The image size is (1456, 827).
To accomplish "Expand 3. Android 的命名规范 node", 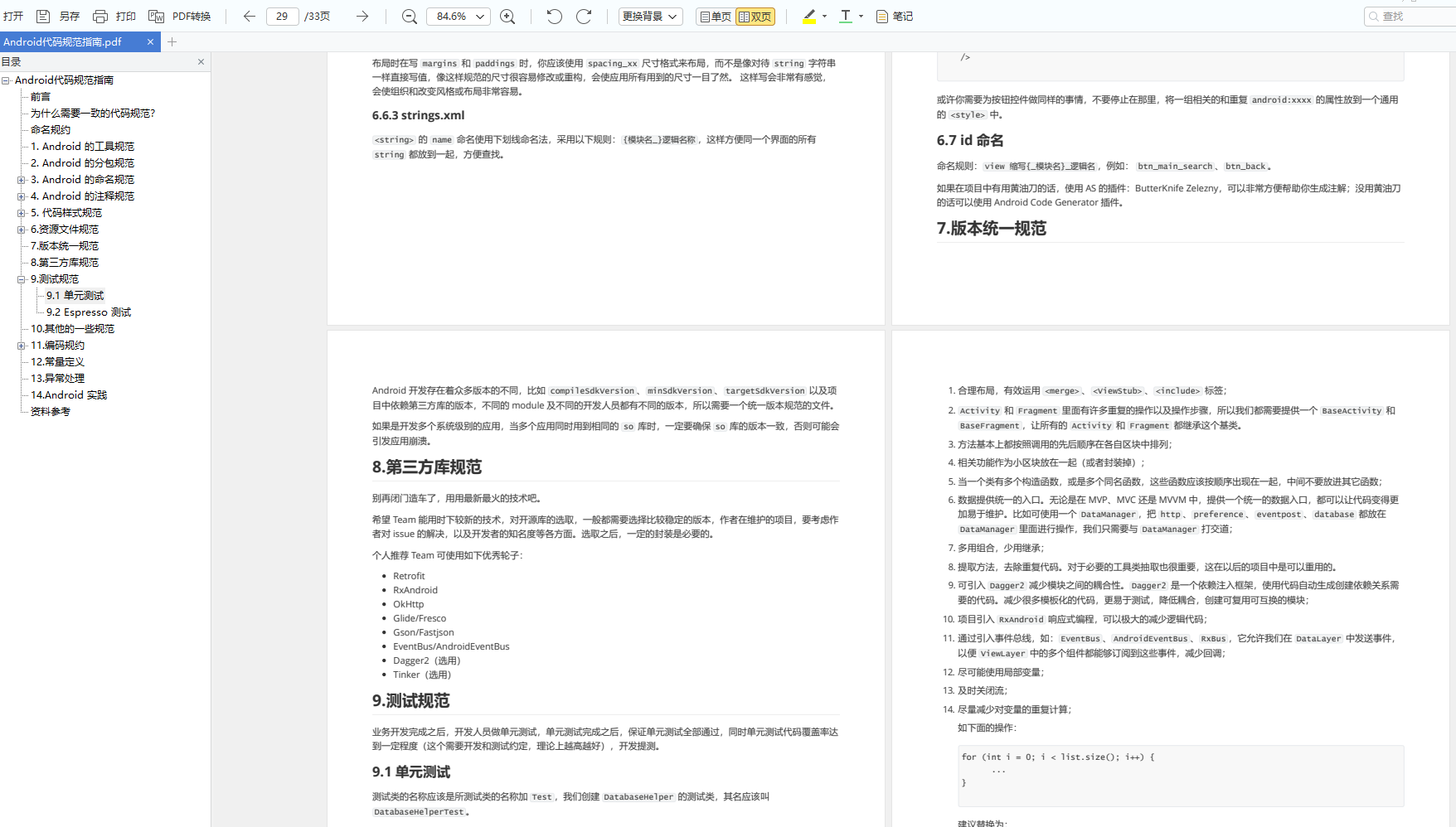I will (x=22, y=180).
